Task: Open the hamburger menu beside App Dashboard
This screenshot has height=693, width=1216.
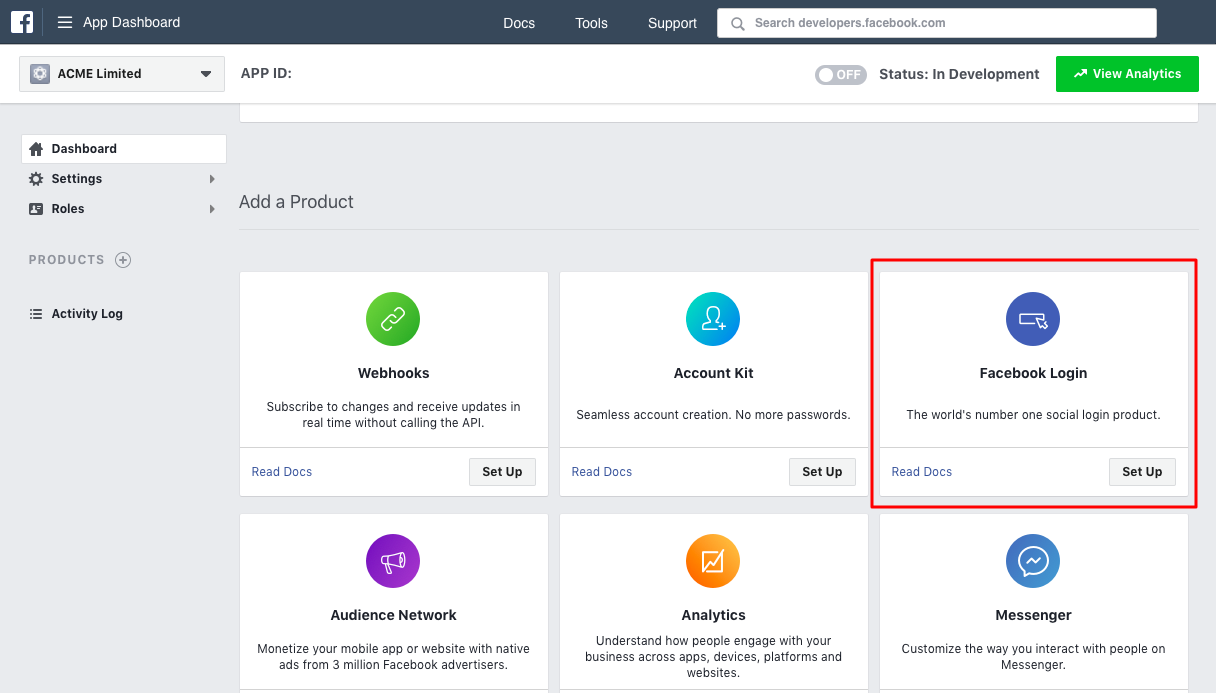Action: point(65,22)
